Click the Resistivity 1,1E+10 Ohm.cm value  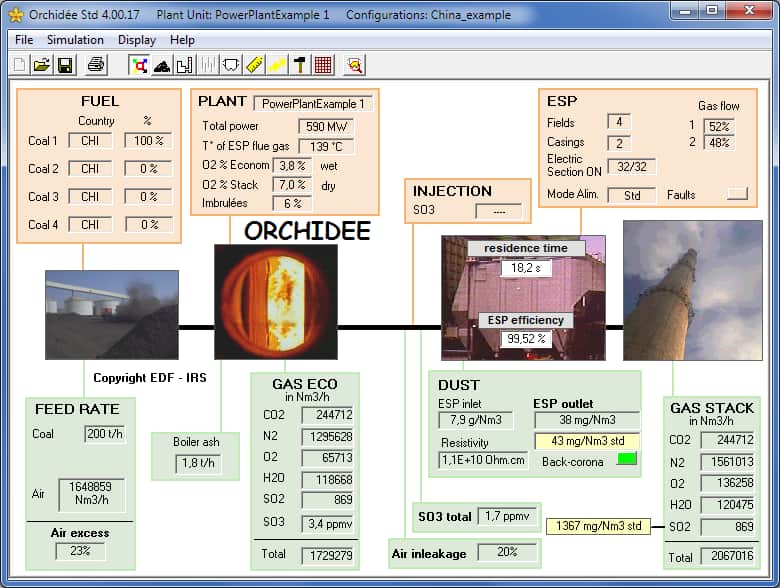[483, 460]
